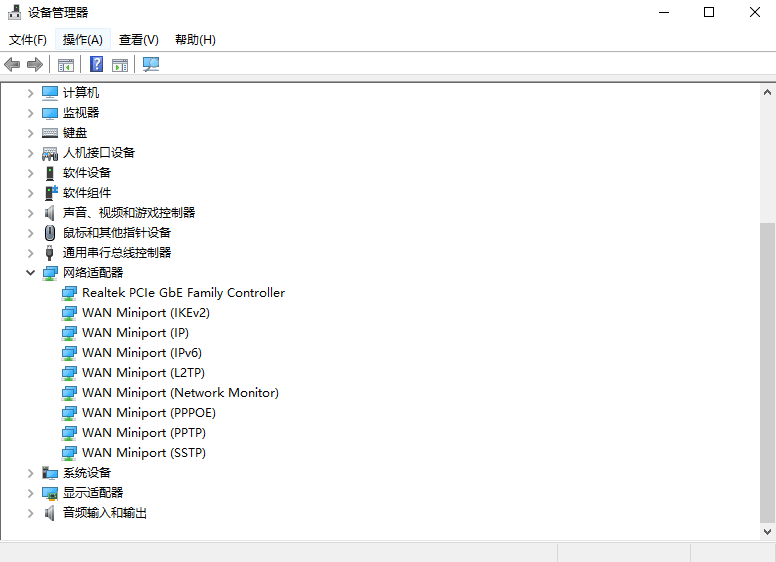Expand the 通用串行总线控制器 category
This screenshot has height=562, width=776.
tap(31, 253)
